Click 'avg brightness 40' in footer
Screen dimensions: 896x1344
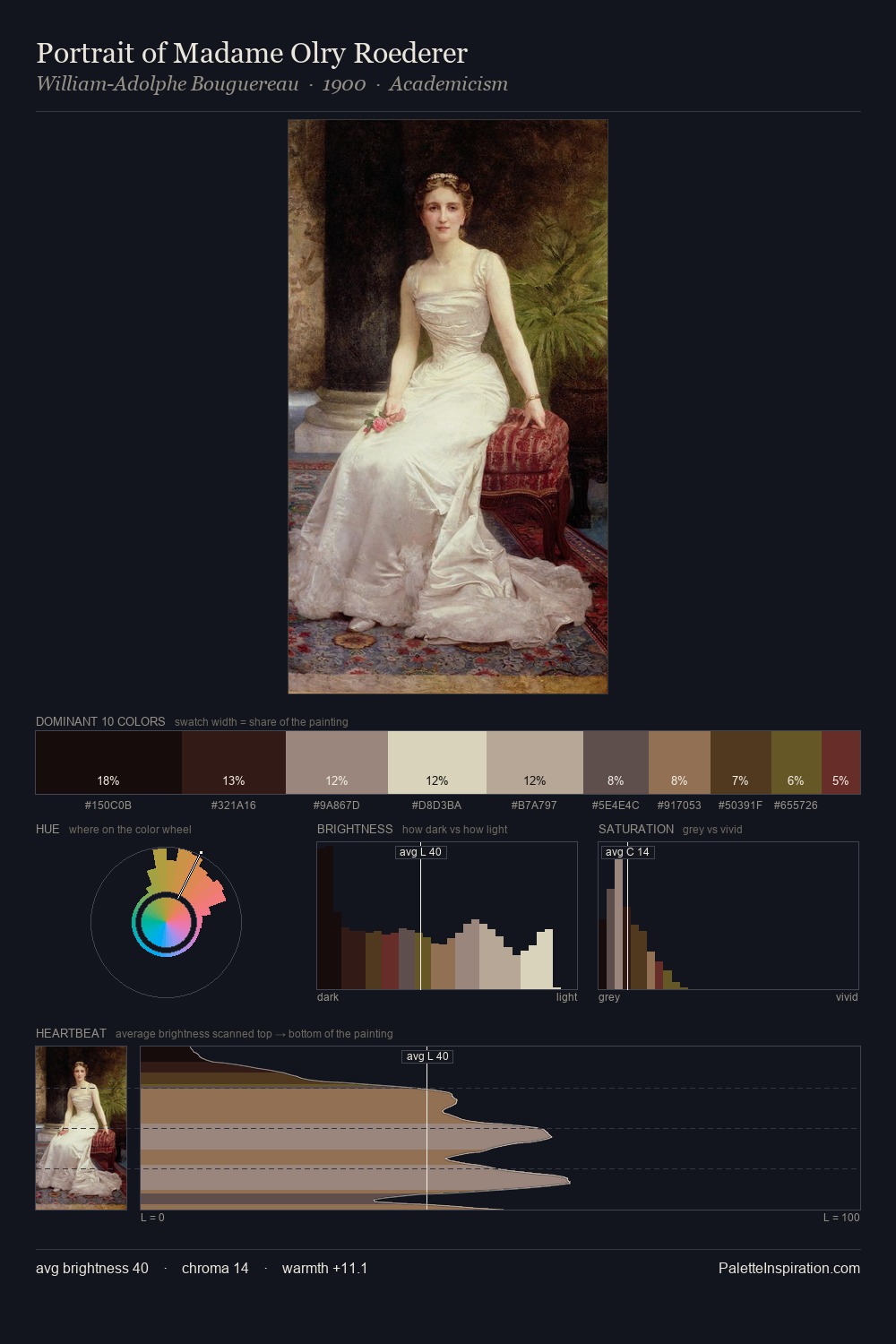pyautogui.click(x=92, y=1268)
